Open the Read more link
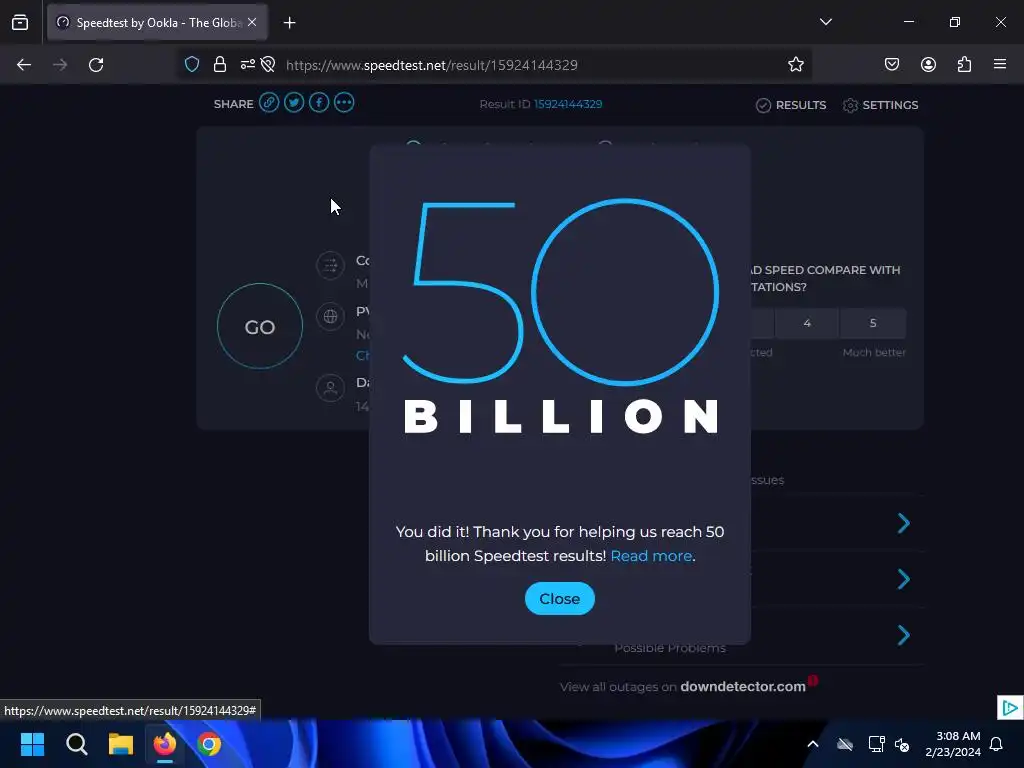 [x=651, y=556]
